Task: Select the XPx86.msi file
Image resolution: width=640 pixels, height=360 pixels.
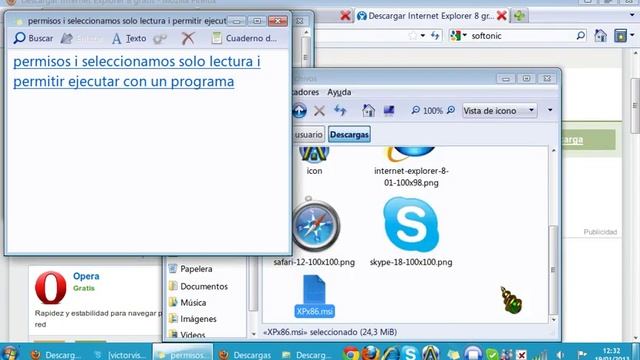Action: [x=314, y=296]
